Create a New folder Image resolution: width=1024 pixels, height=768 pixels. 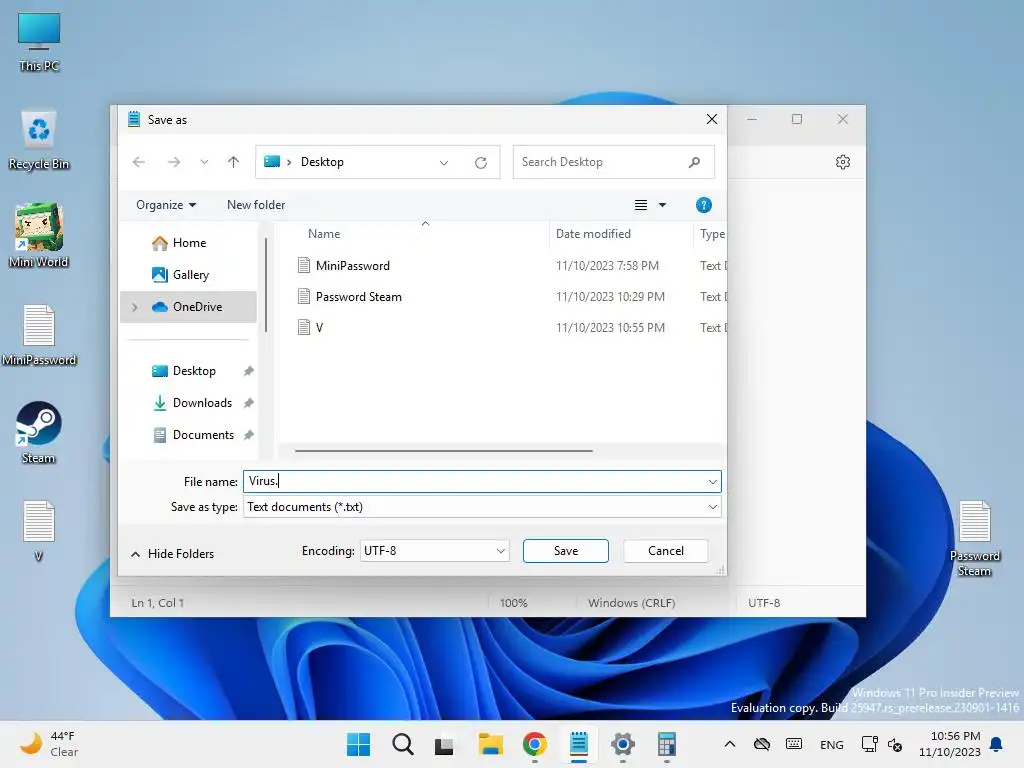pos(256,205)
